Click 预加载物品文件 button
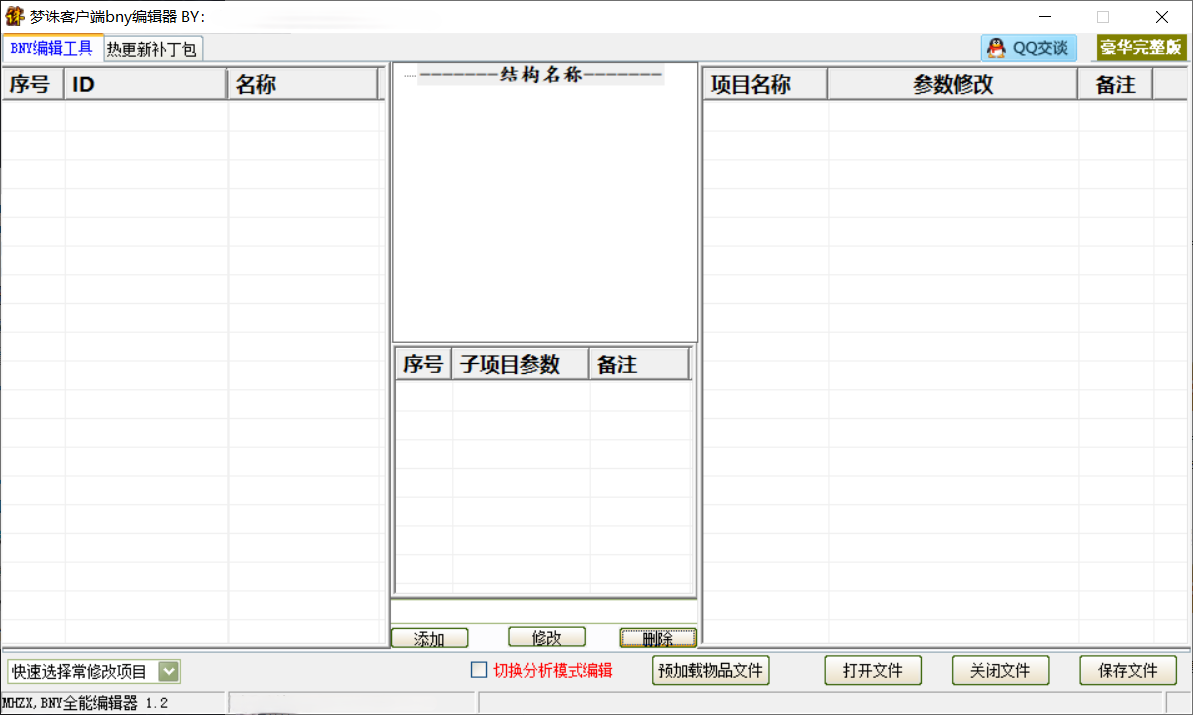Viewport: 1193px width, 715px height. coord(710,670)
